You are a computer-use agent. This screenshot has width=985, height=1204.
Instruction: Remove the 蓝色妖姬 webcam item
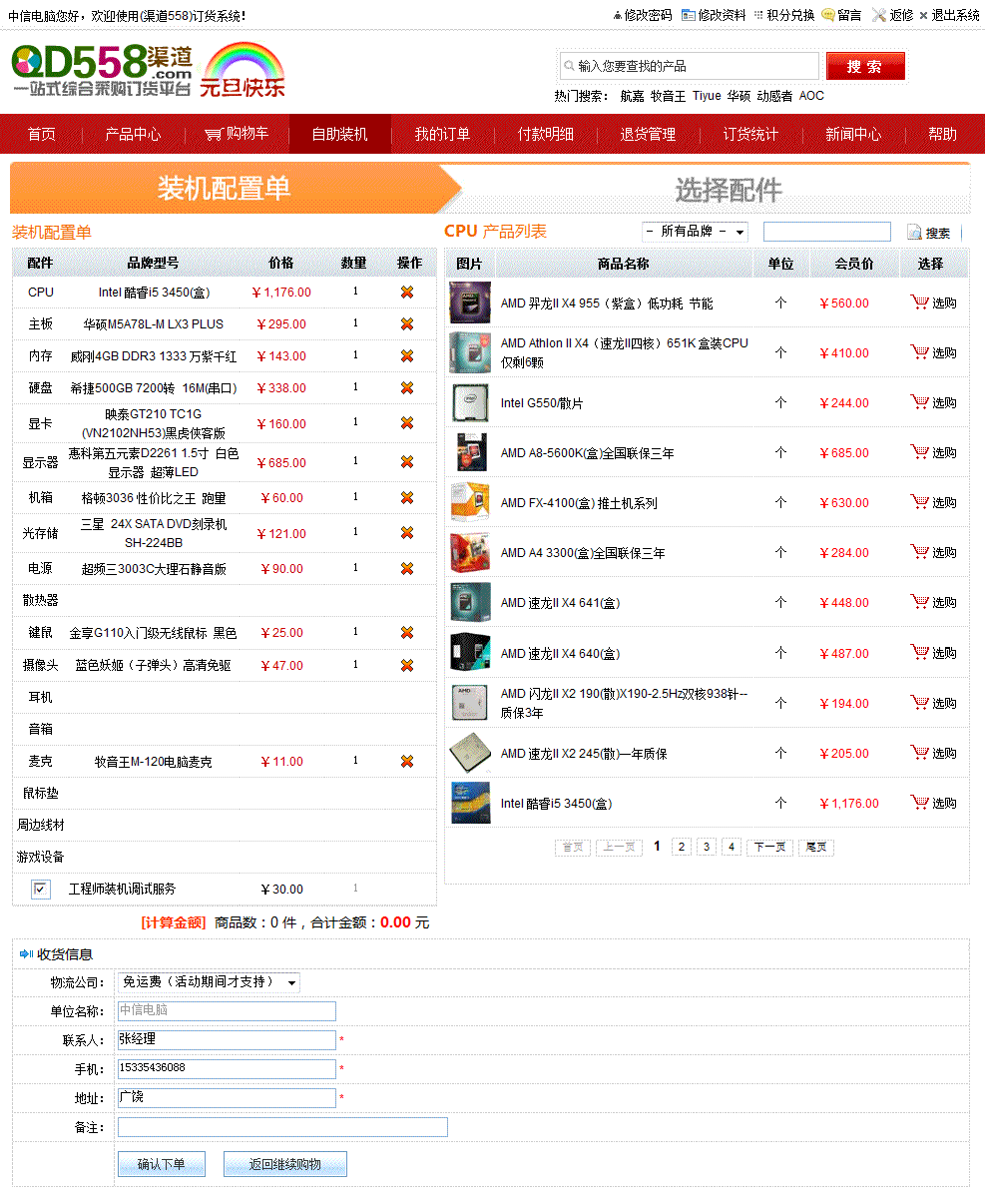(407, 665)
